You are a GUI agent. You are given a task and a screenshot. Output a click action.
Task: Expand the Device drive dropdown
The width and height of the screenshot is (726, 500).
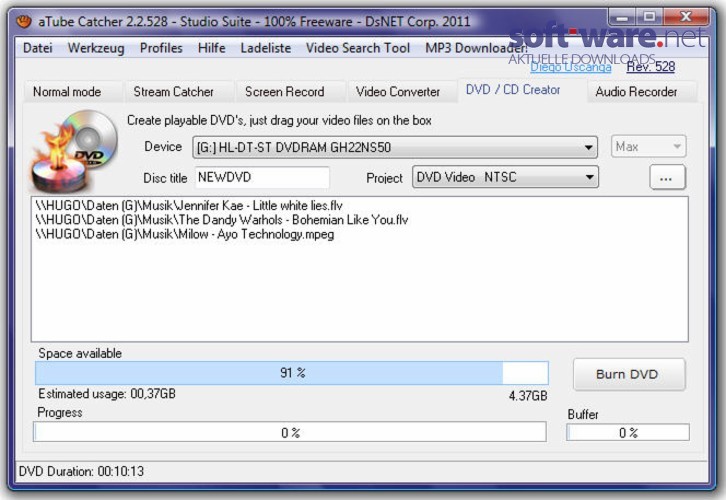(x=395, y=147)
